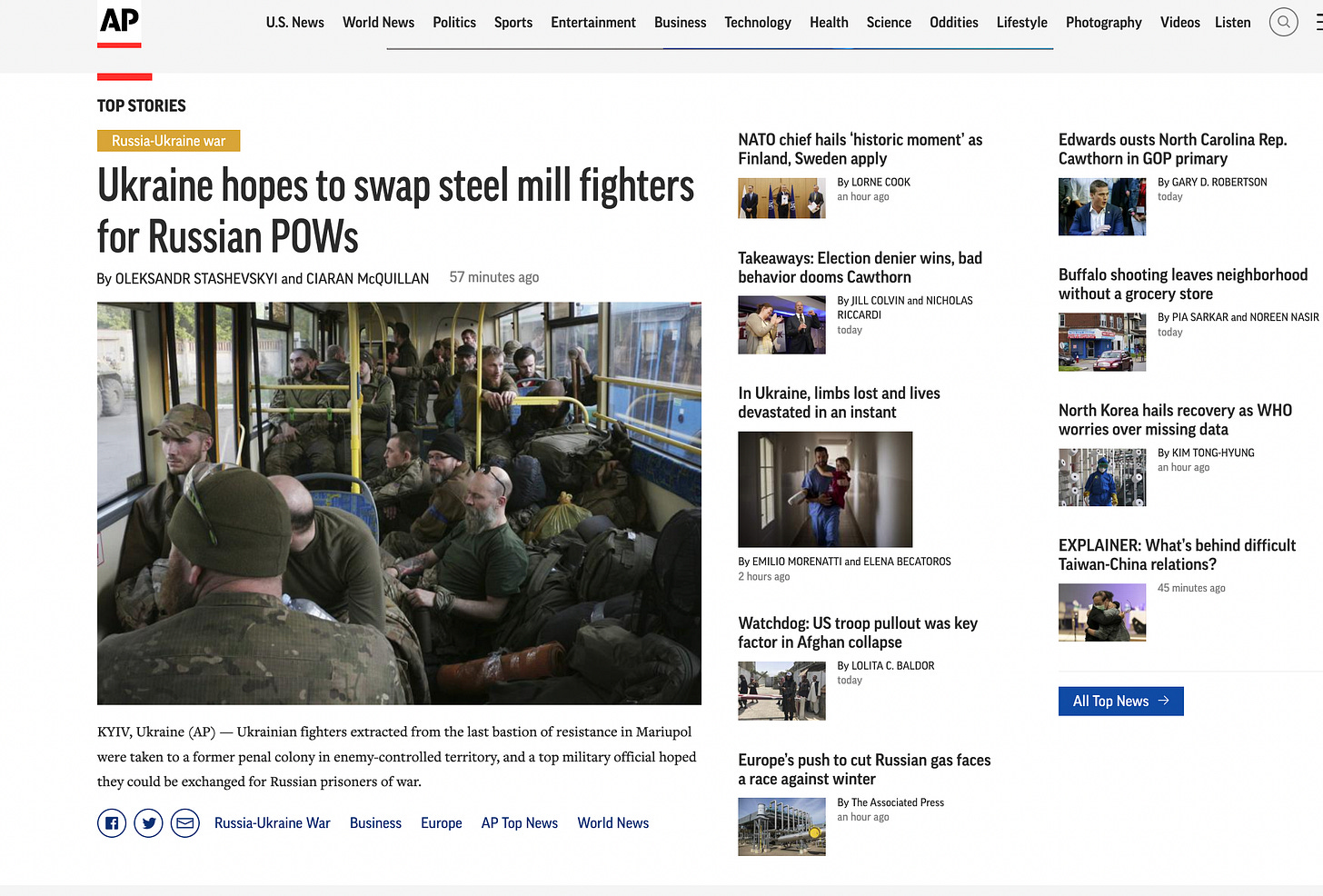The image size is (1323, 896).
Task: Open the Business nav item
Action: coord(680,23)
